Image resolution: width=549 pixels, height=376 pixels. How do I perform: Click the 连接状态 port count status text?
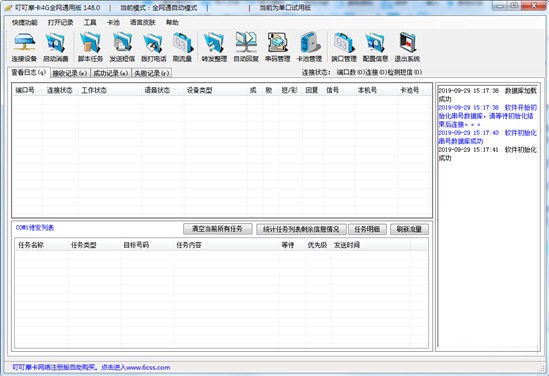point(362,72)
